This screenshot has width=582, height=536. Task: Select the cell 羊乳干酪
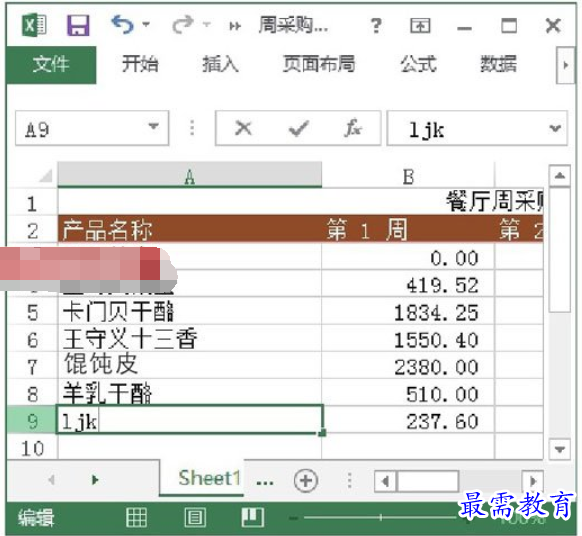tap(190, 392)
